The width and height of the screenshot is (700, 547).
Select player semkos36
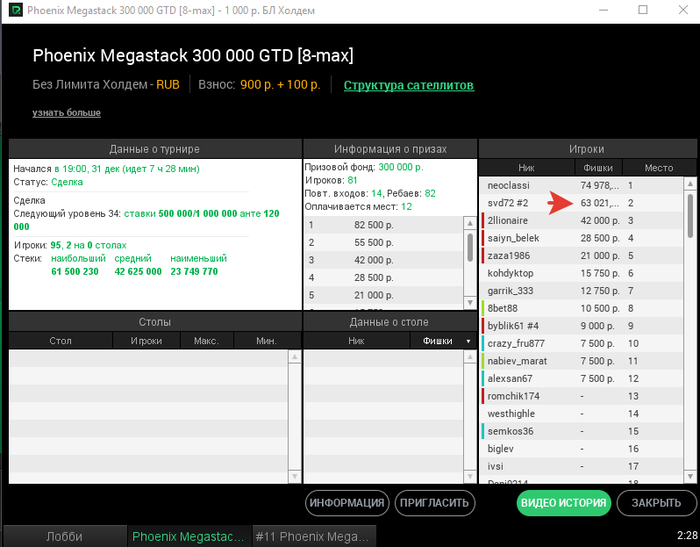581,431
